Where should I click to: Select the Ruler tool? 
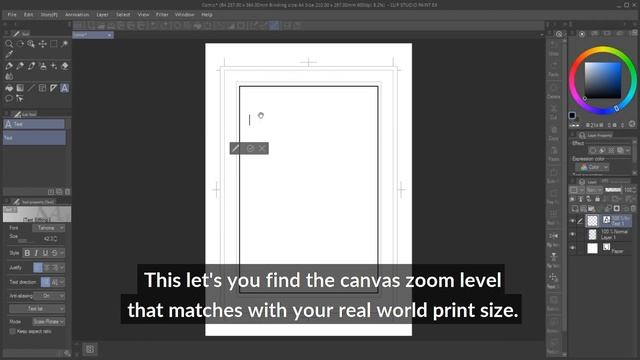click(53, 88)
